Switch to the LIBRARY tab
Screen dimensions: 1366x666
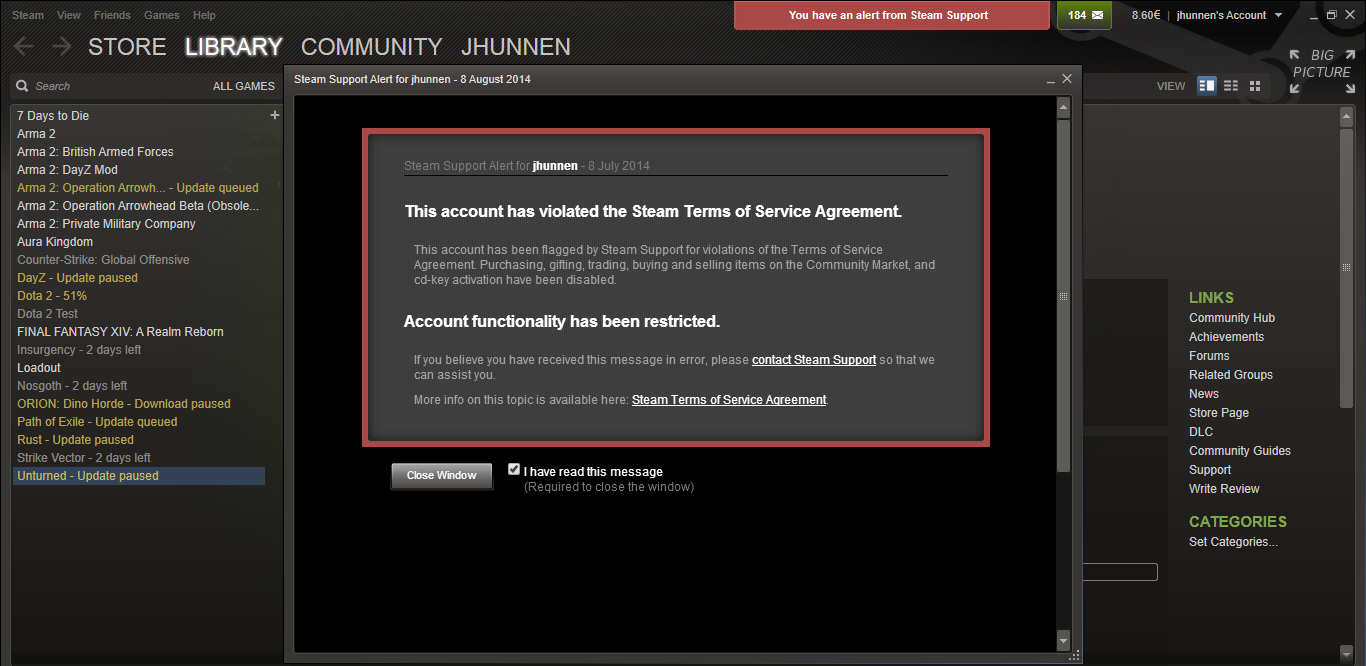coord(234,47)
